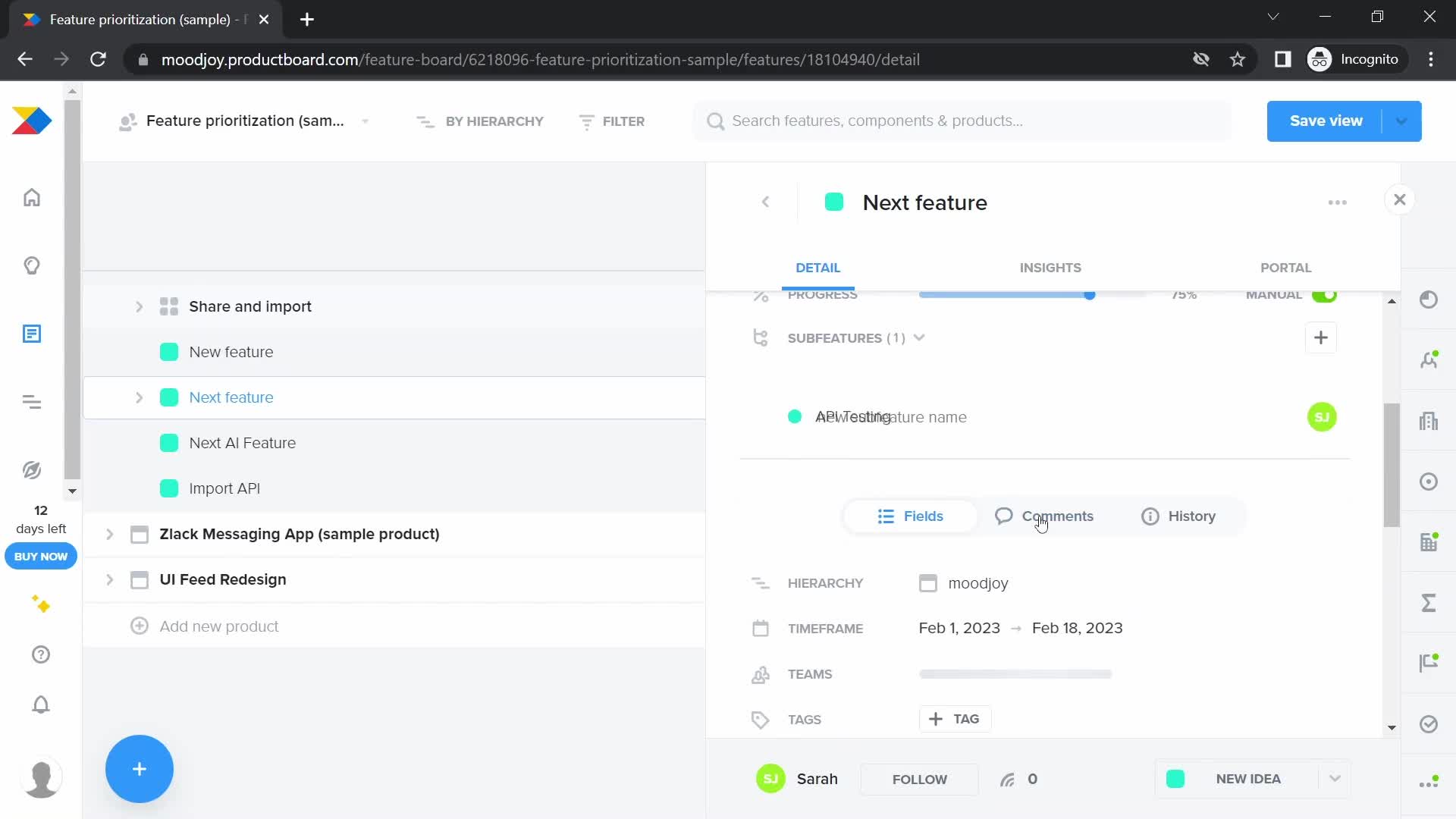Click the notifications bell icon

(x=40, y=705)
